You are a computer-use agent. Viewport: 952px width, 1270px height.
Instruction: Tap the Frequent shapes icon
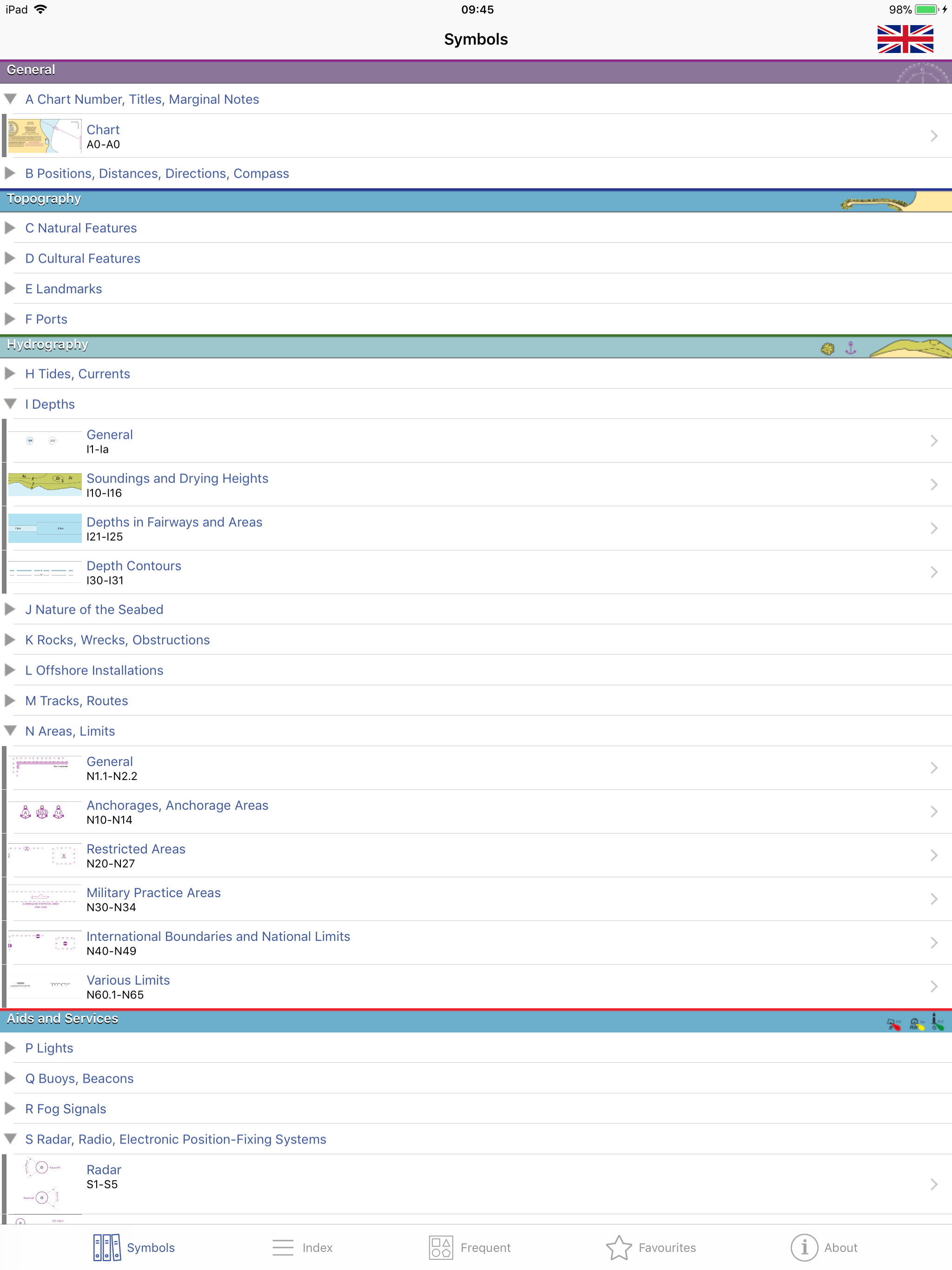(x=440, y=1248)
